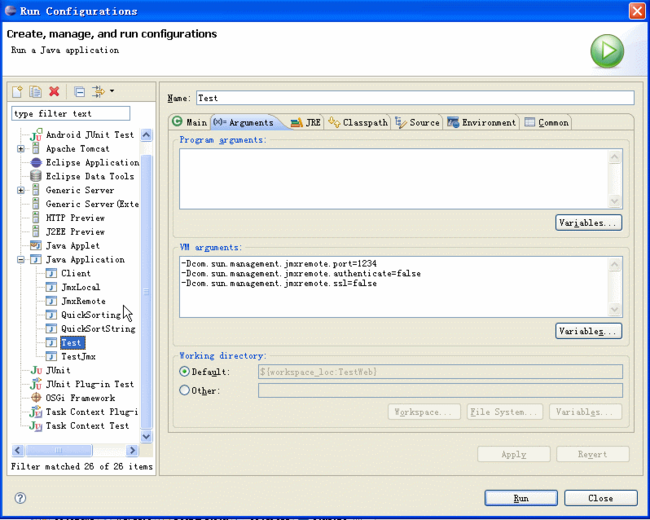Image resolution: width=650 pixels, height=520 pixels.
Task: Click inside the Name text field
Action: point(415,98)
